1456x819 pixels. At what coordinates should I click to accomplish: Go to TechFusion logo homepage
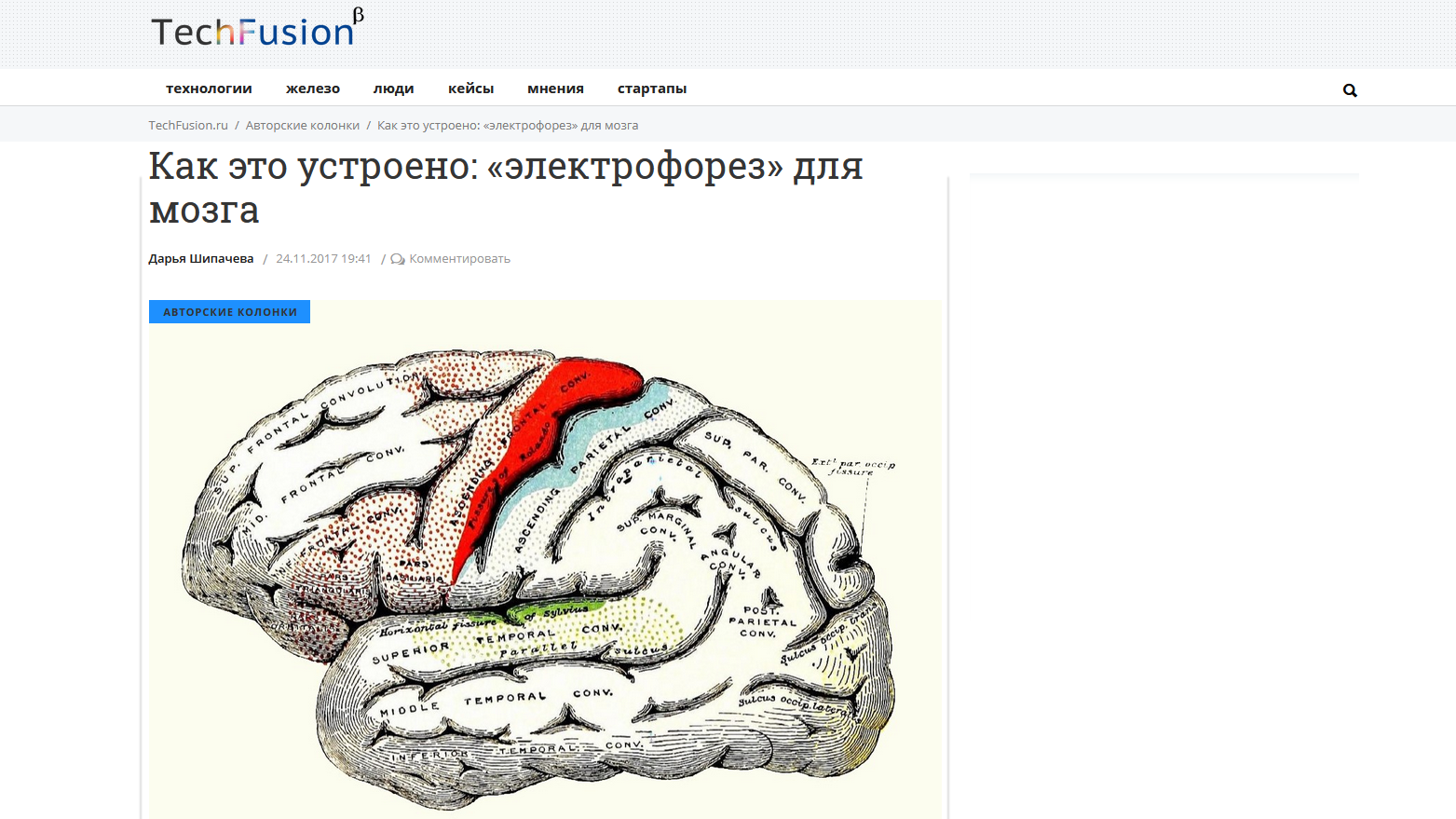pos(258,29)
